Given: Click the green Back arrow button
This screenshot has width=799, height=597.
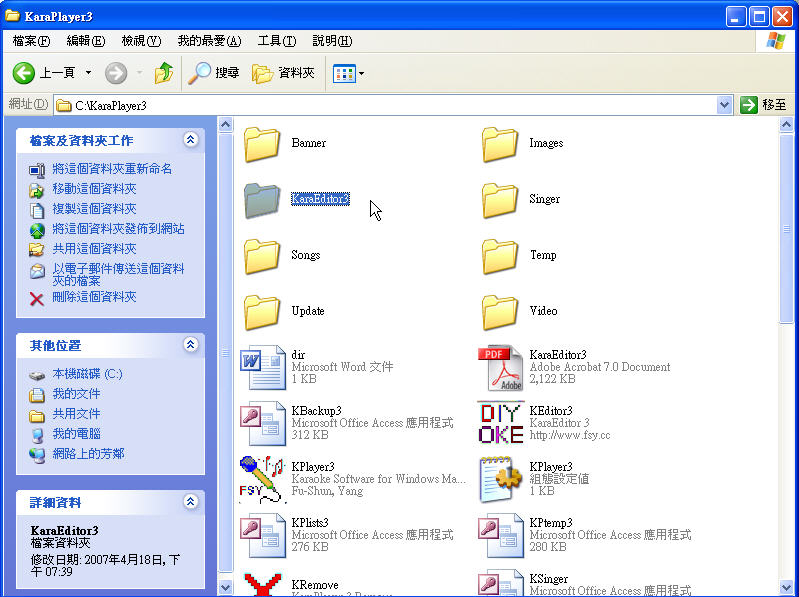Looking at the screenshot, I should click(23, 73).
